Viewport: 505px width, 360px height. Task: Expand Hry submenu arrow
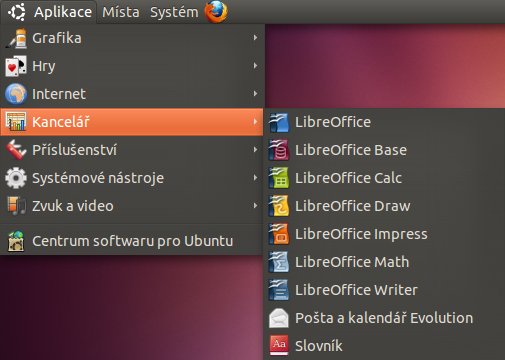pyautogui.click(x=255, y=66)
